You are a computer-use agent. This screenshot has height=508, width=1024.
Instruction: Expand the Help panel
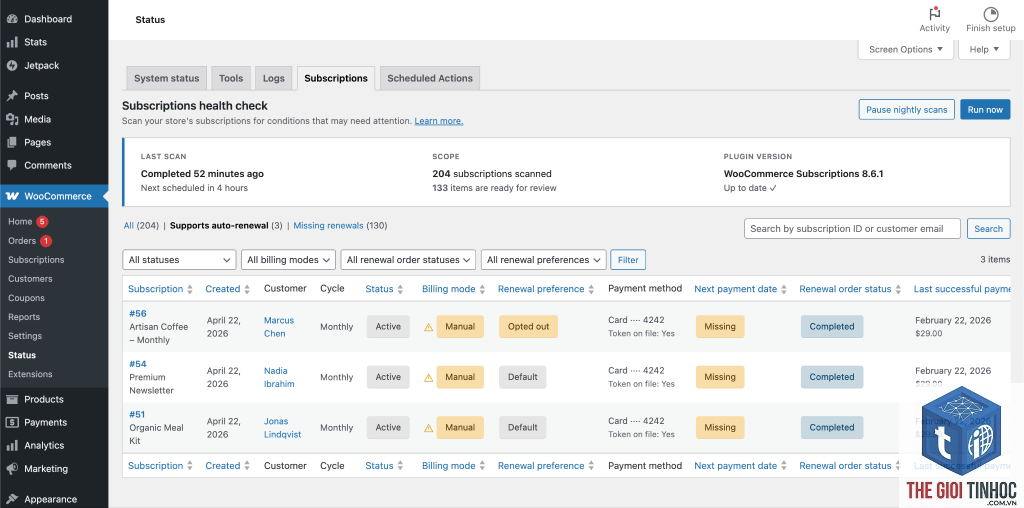(984, 50)
